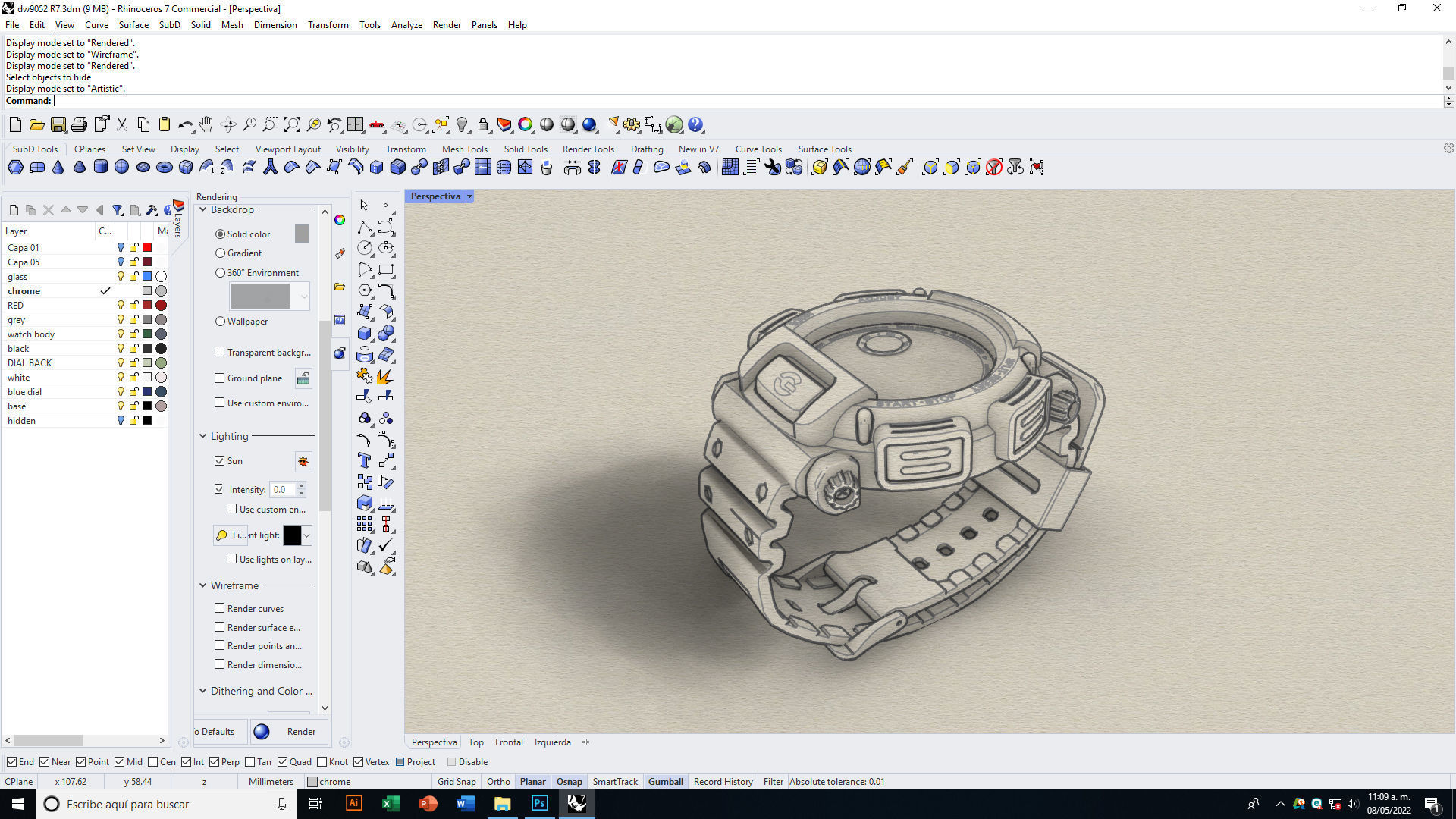Activate Zoom Dynamic magnifier icon
Image resolution: width=1456 pixels, height=819 pixels.
249,124
